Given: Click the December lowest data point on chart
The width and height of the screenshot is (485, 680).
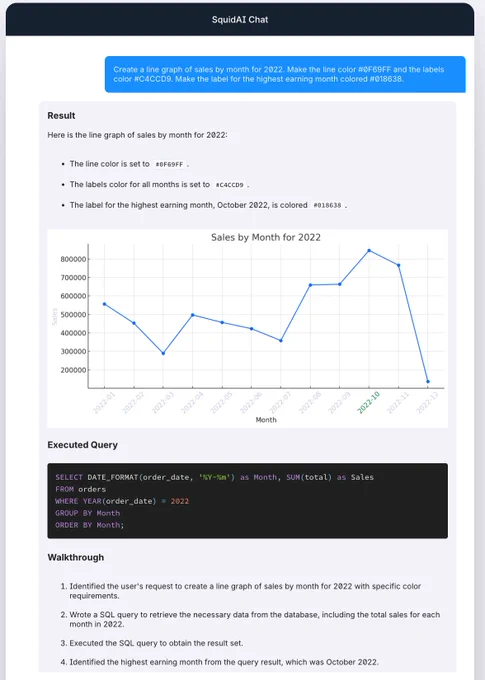Looking at the screenshot, I should (x=428, y=382).
